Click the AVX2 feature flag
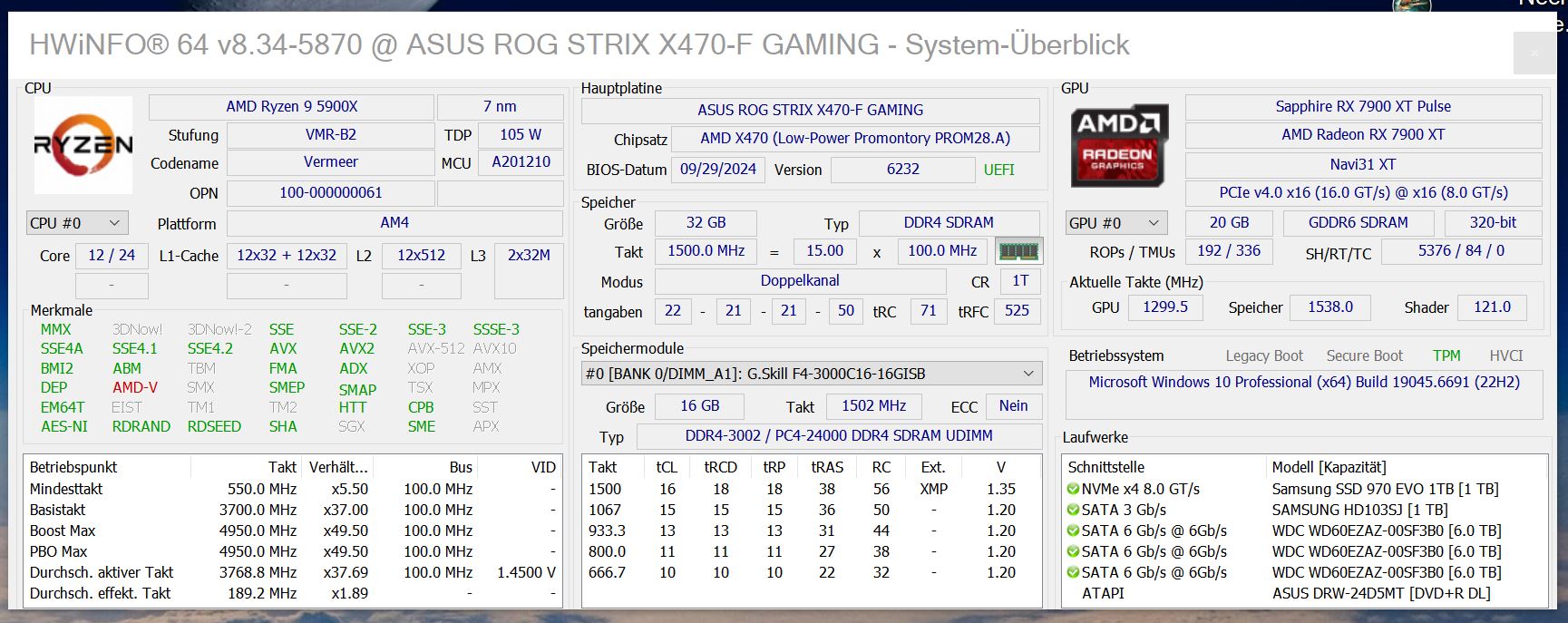 (x=356, y=348)
